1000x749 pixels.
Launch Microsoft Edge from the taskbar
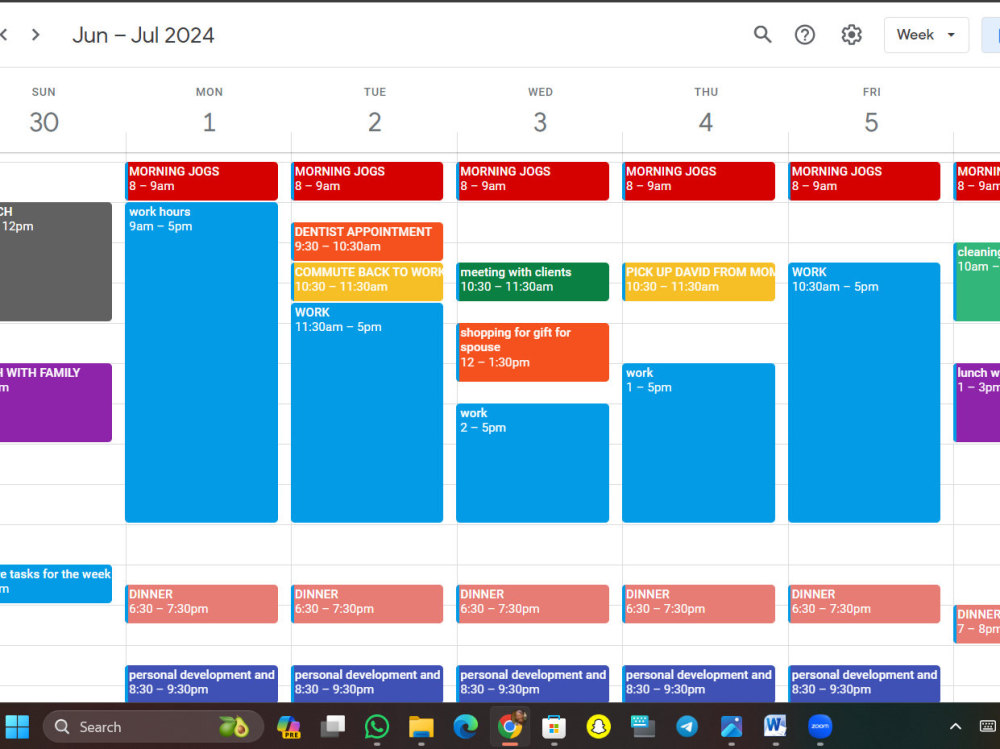[466, 726]
